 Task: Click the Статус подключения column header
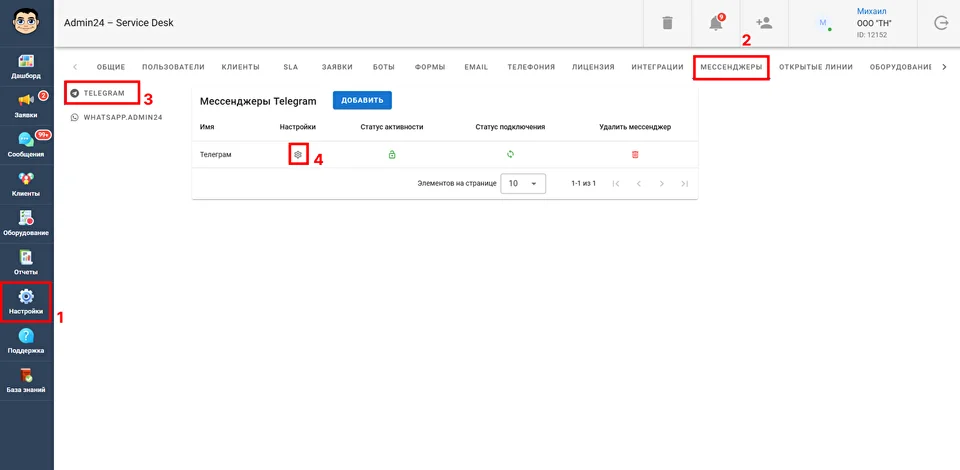point(510,127)
